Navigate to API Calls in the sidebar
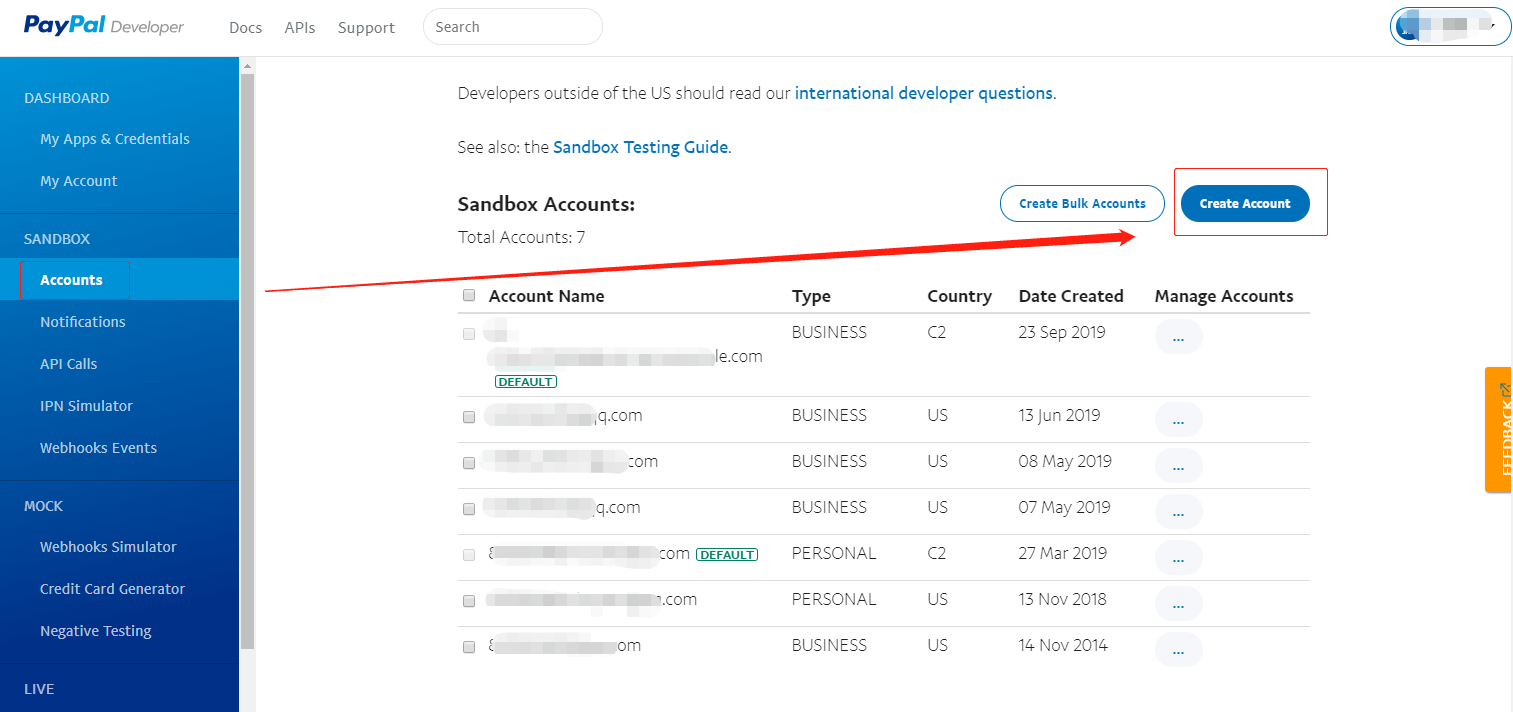 click(69, 364)
